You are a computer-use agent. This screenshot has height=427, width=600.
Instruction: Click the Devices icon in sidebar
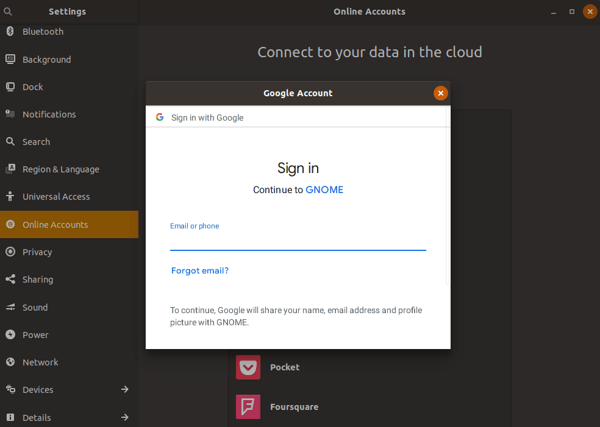(x=10, y=390)
